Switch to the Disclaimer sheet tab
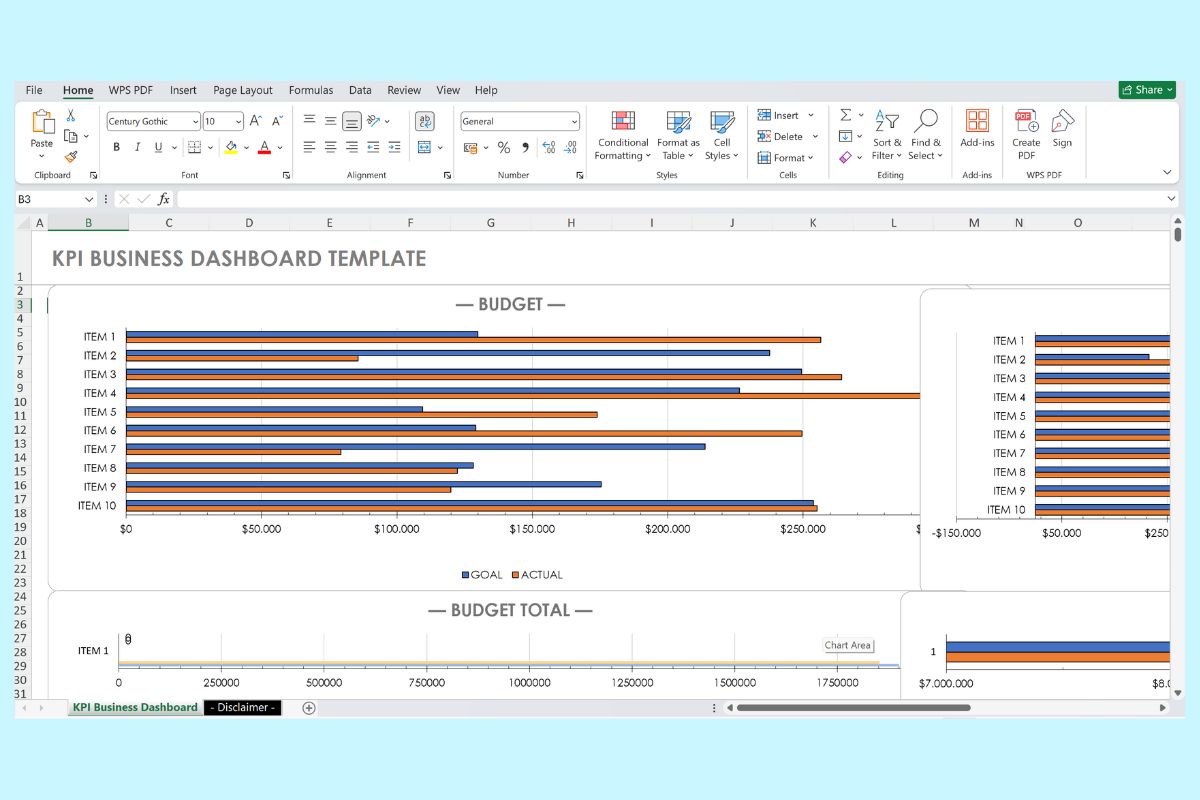Viewport: 1200px width, 800px height. (x=243, y=707)
